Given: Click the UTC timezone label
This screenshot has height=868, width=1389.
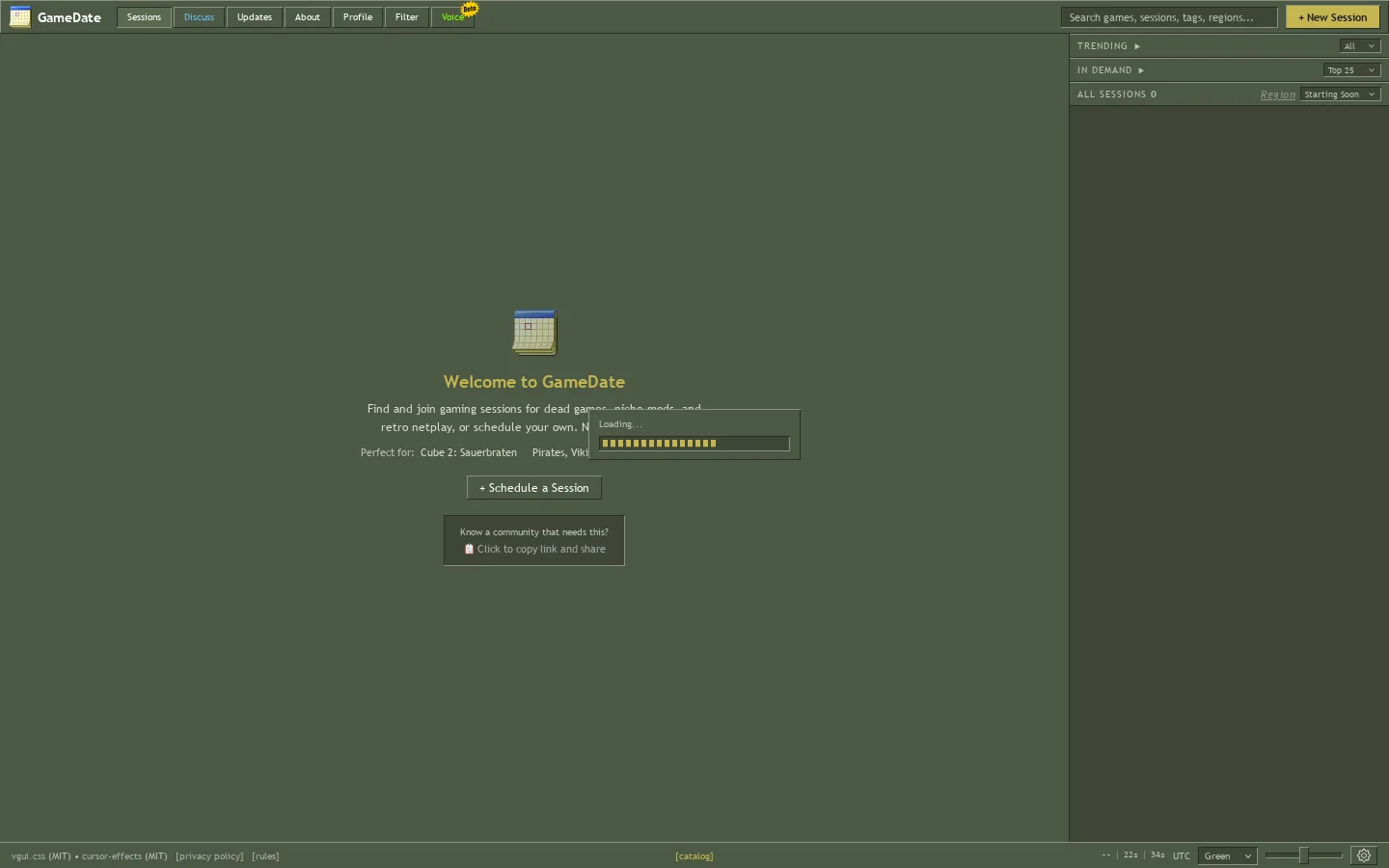Looking at the screenshot, I should pos(1182,856).
